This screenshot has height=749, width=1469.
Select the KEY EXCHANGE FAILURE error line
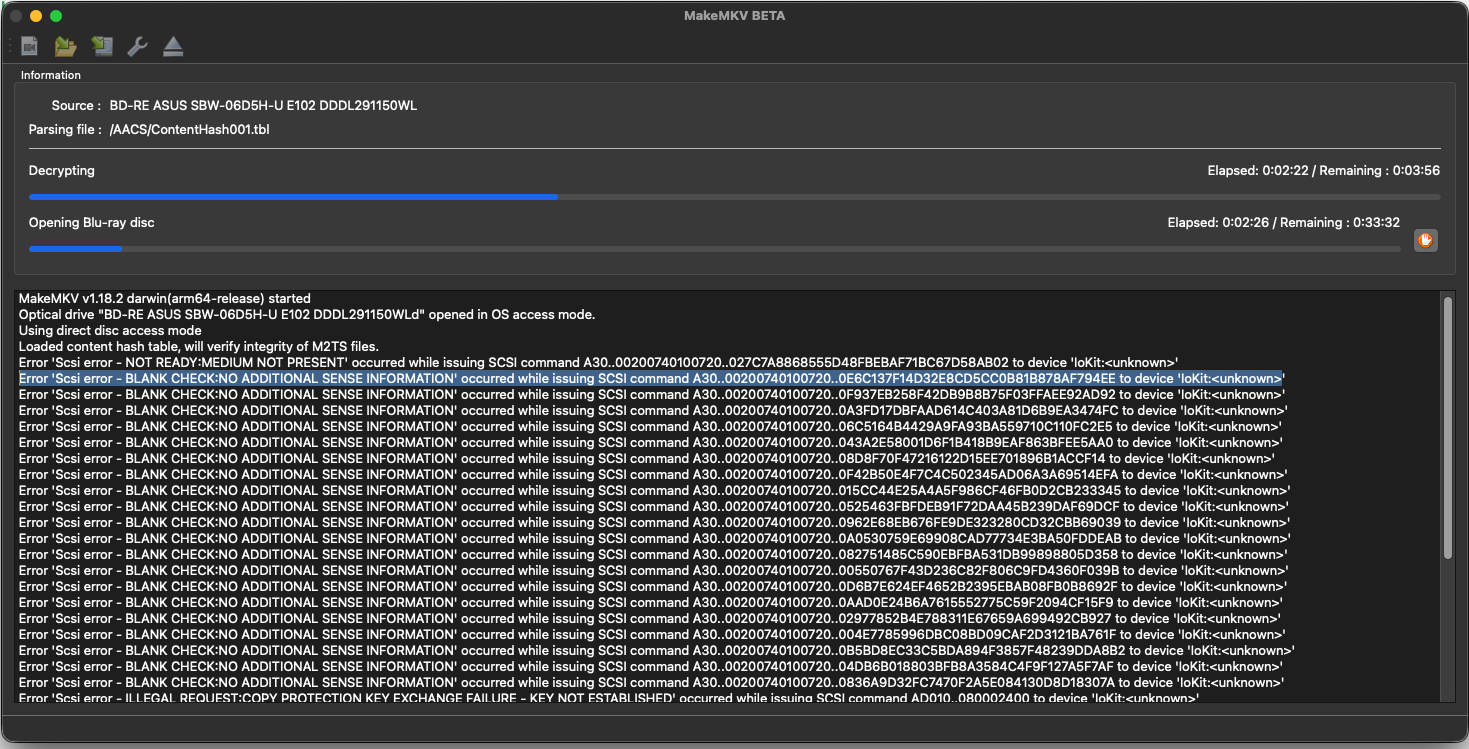608,697
